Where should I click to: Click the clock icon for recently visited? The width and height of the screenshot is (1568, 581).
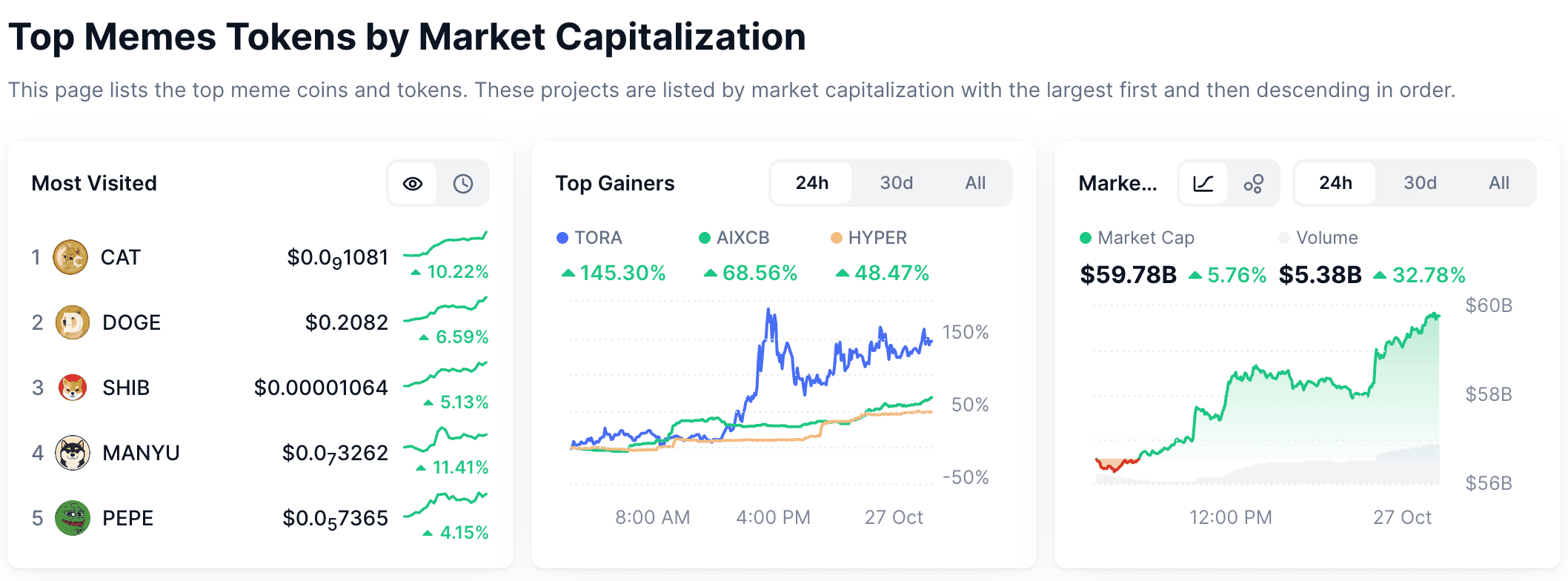click(463, 184)
